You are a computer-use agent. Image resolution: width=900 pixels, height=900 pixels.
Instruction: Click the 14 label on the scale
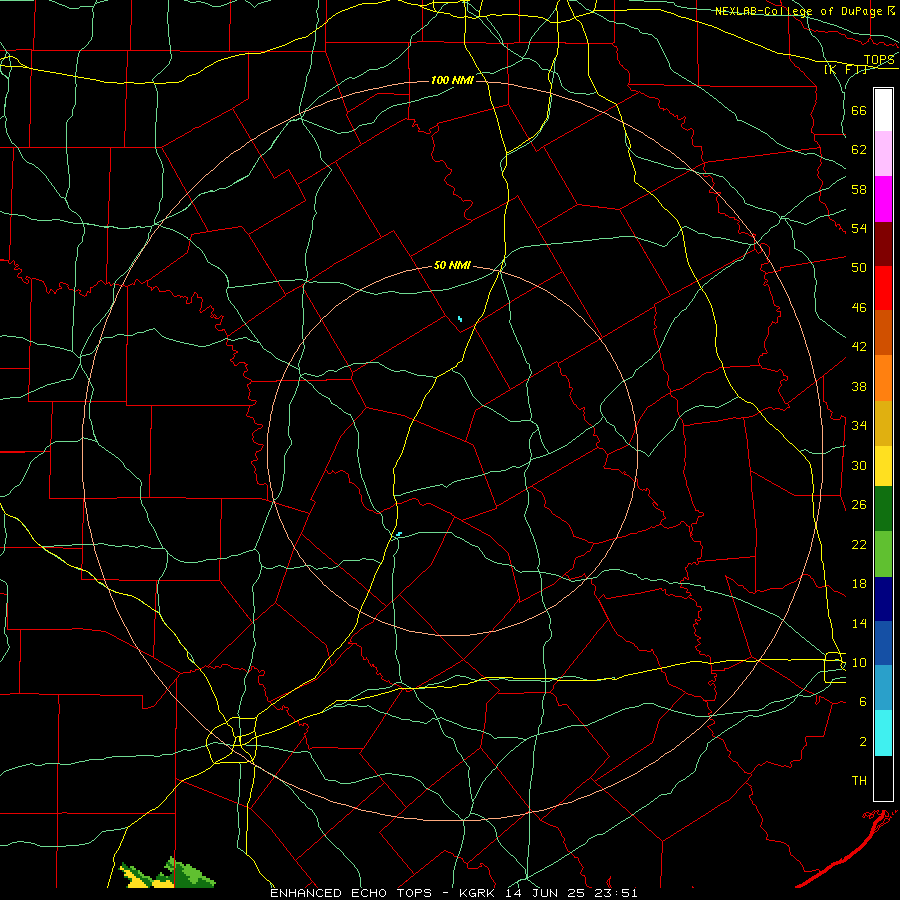point(859,623)
